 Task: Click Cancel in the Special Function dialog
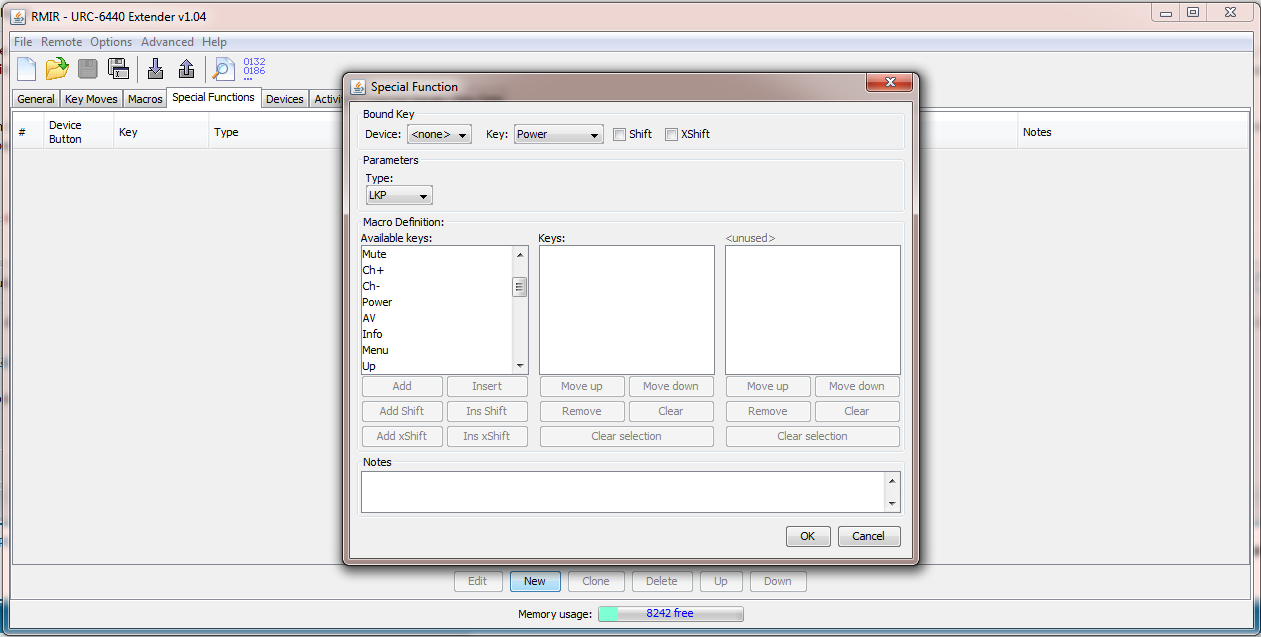868,536
